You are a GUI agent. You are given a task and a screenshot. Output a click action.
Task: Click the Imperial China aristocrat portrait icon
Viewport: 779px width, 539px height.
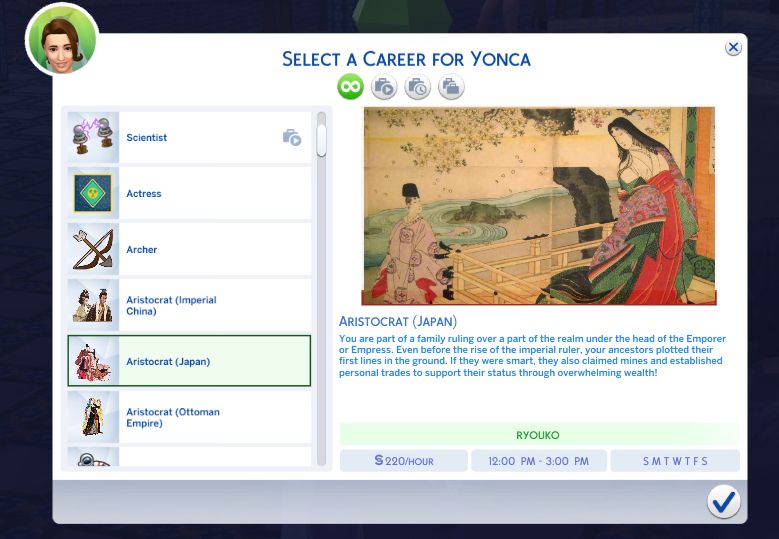pyautogui.click(x=93, y=306)
